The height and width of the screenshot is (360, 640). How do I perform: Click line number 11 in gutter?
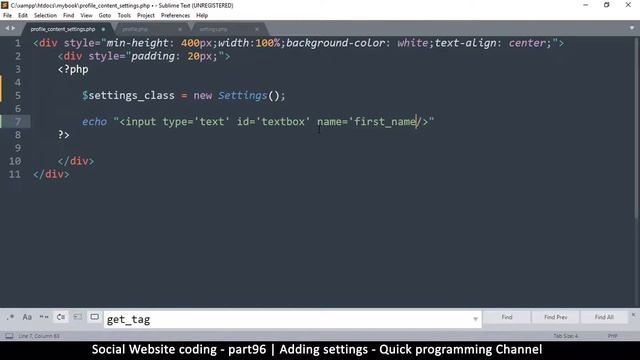pos(15,174)
